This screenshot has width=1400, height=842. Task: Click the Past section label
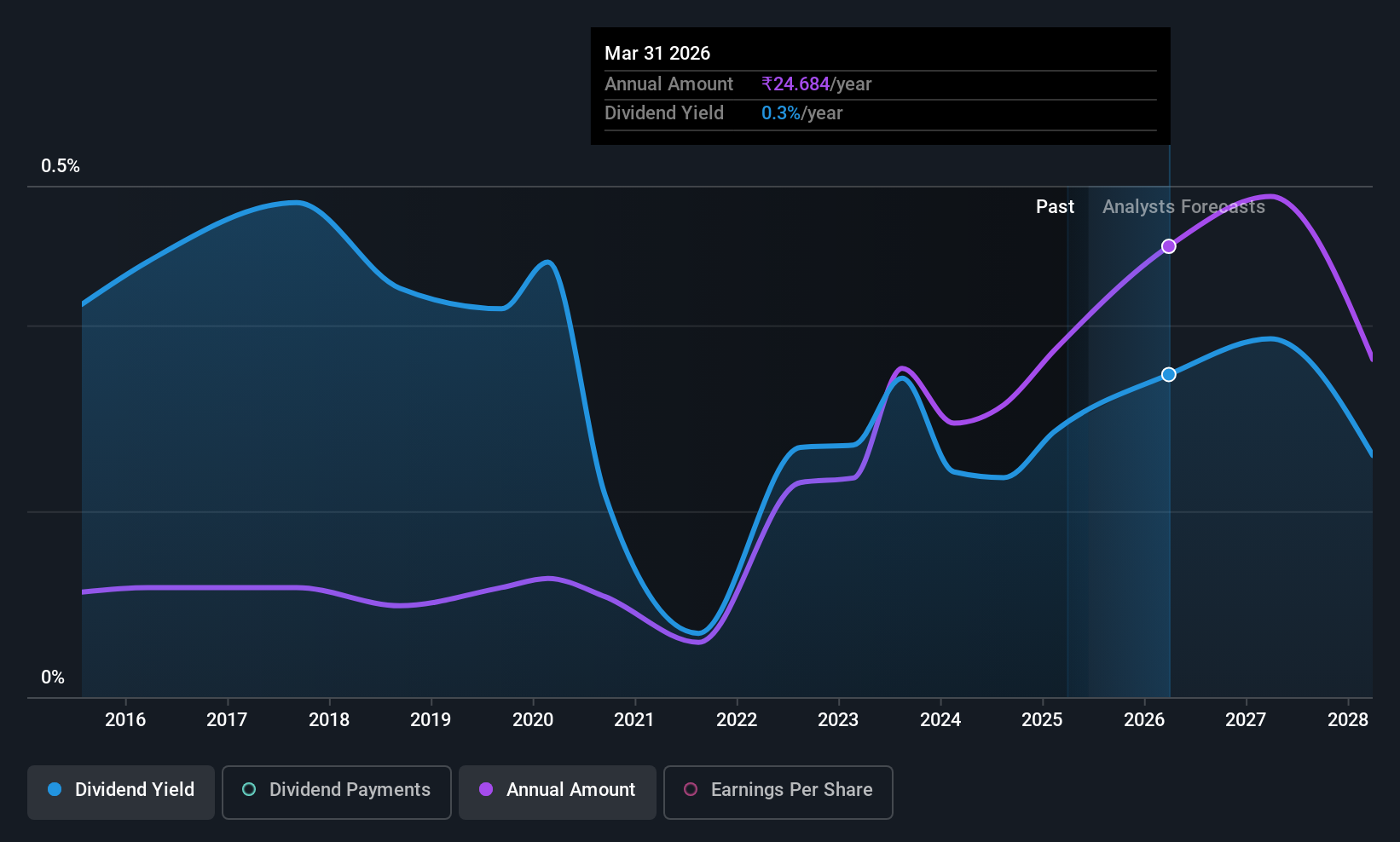[x=1055, y=207]
